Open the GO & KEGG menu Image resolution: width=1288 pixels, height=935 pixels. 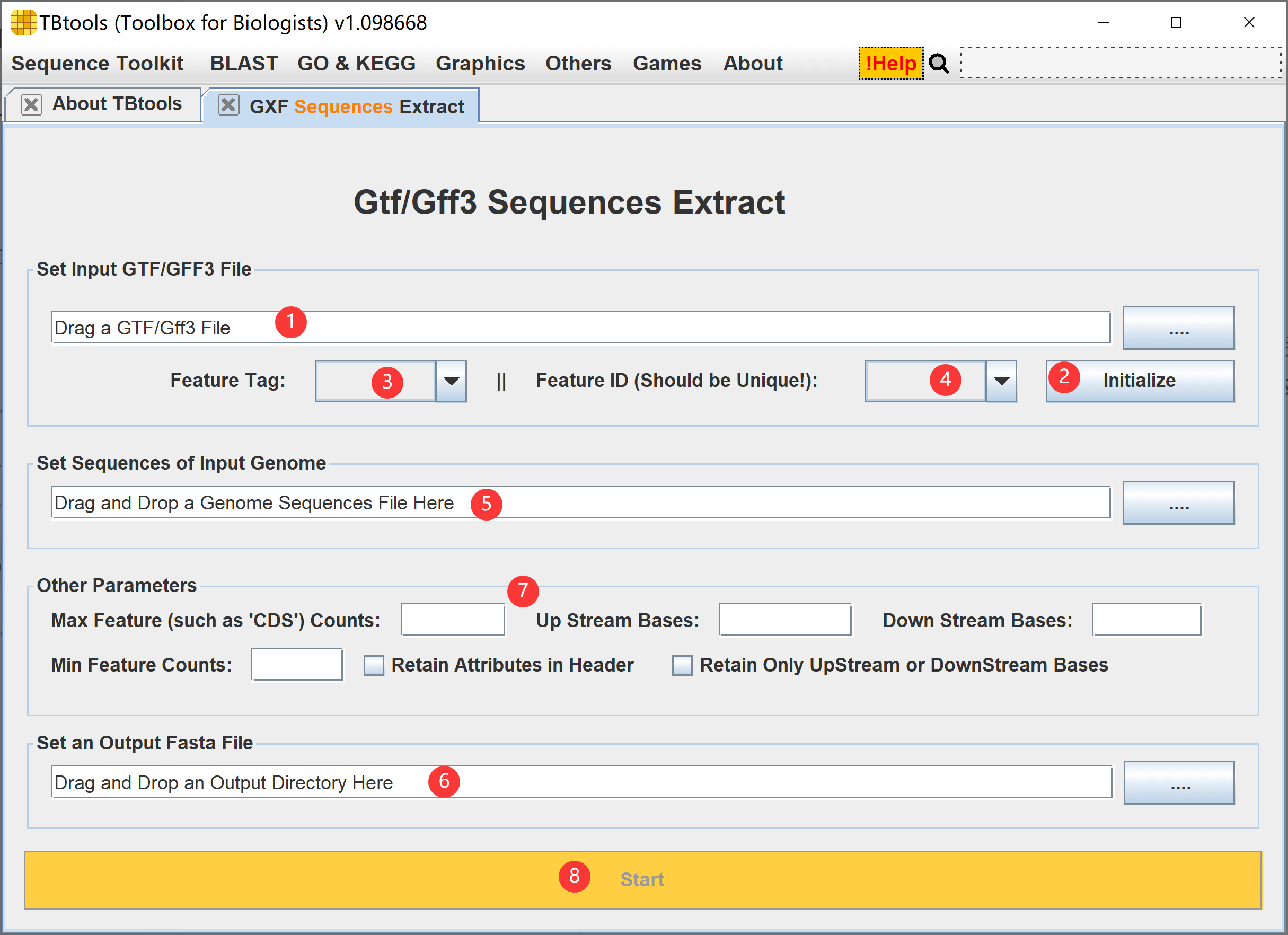356,63
